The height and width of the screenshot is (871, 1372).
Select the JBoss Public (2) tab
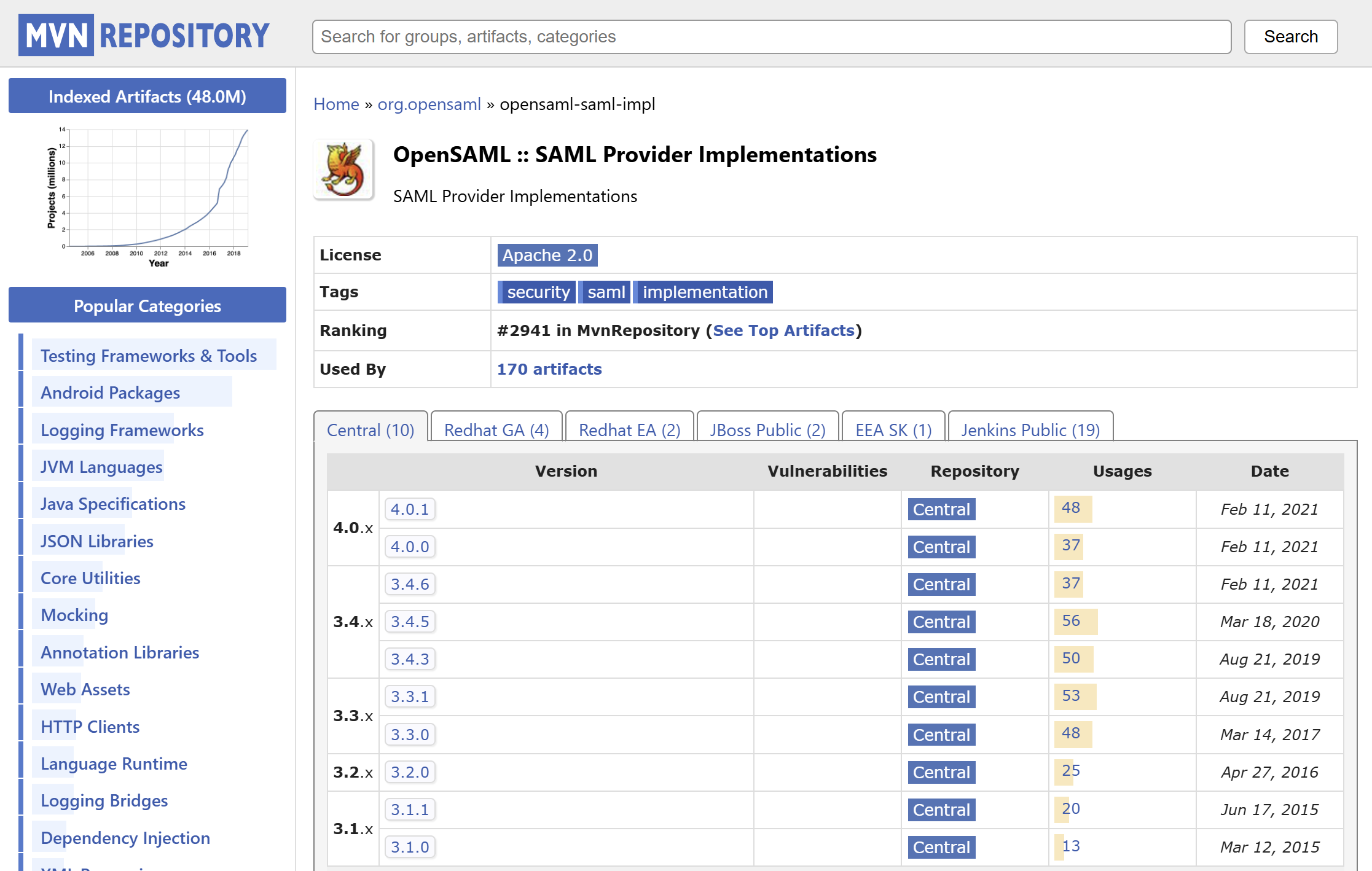[767, 429]
